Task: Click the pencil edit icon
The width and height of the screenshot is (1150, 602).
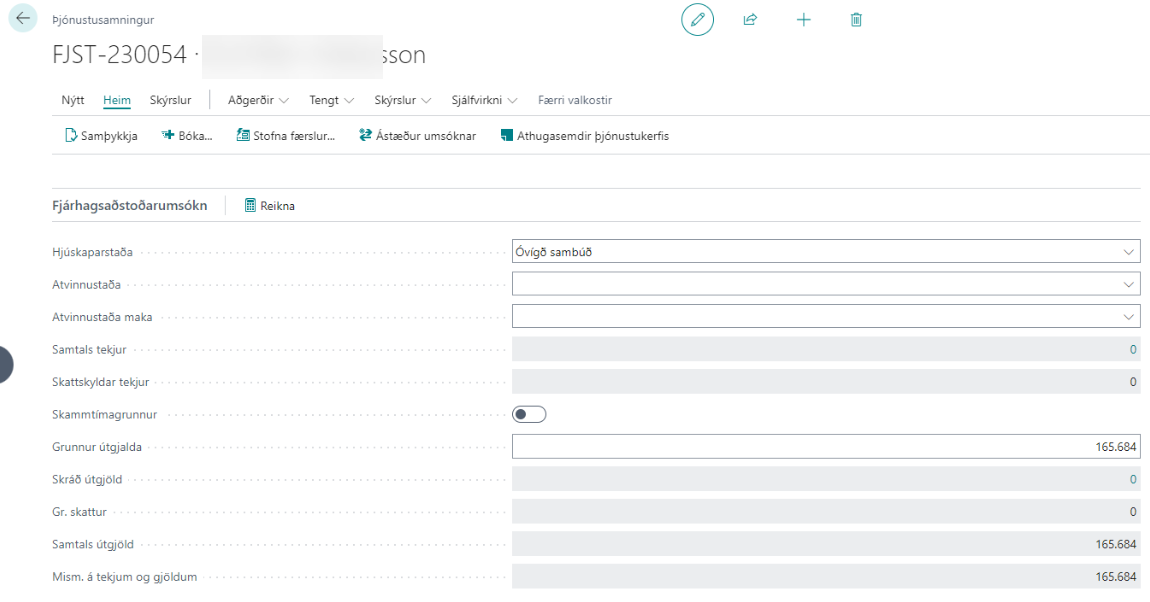Action: pos(697,20)
